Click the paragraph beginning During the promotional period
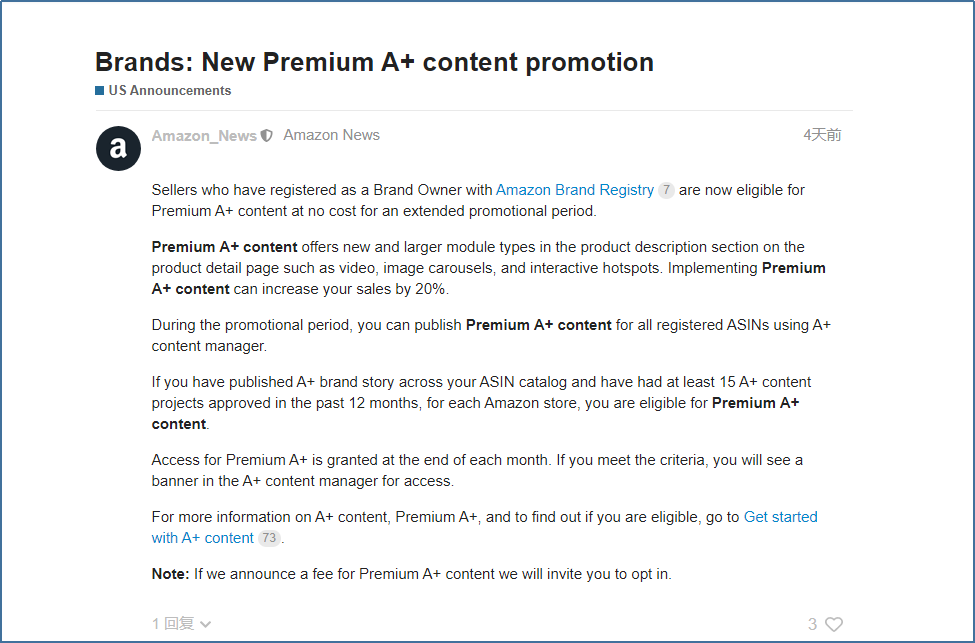 (490, 335)
